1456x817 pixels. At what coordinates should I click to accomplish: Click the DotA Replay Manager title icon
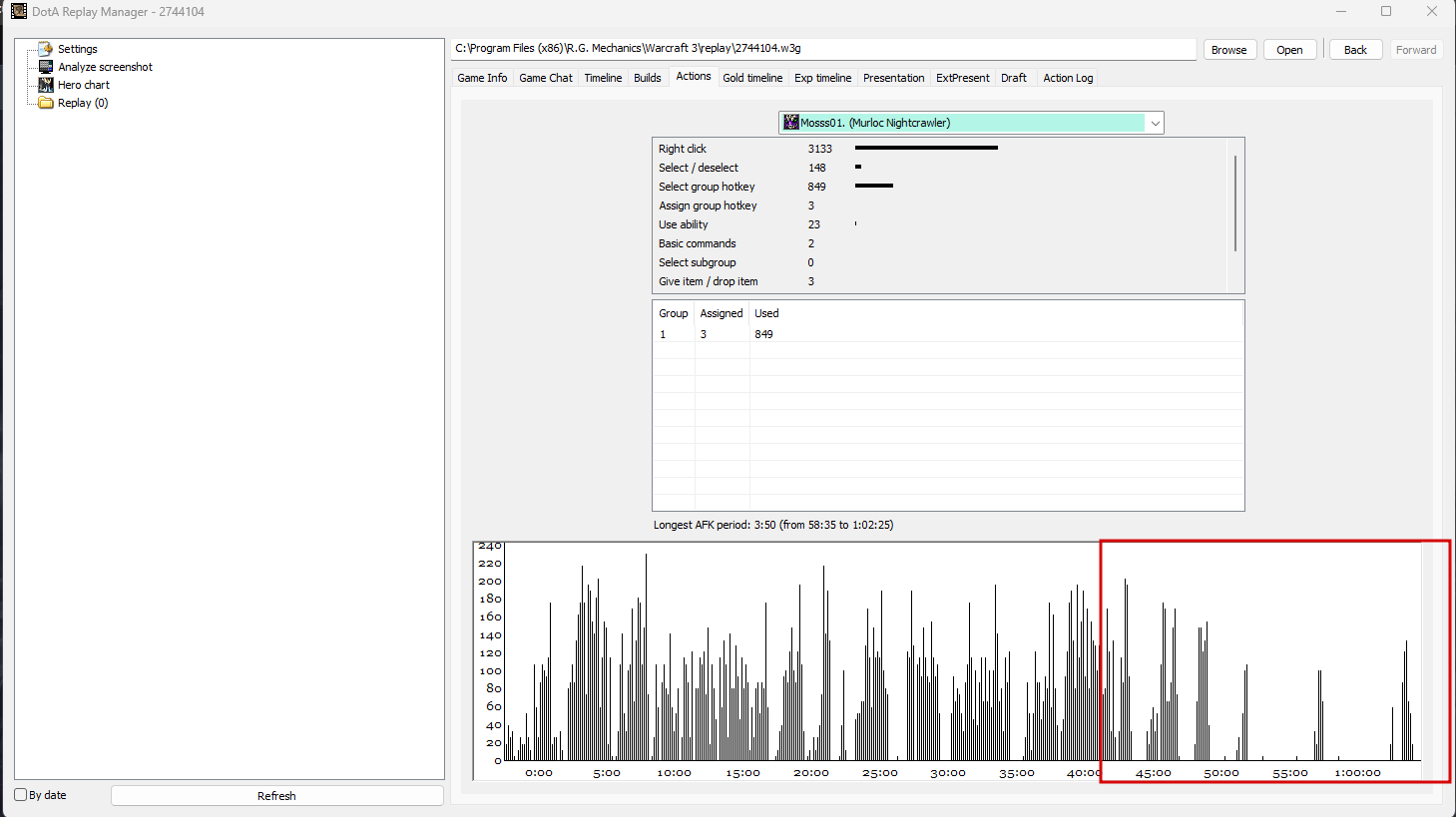click(18, 12)
